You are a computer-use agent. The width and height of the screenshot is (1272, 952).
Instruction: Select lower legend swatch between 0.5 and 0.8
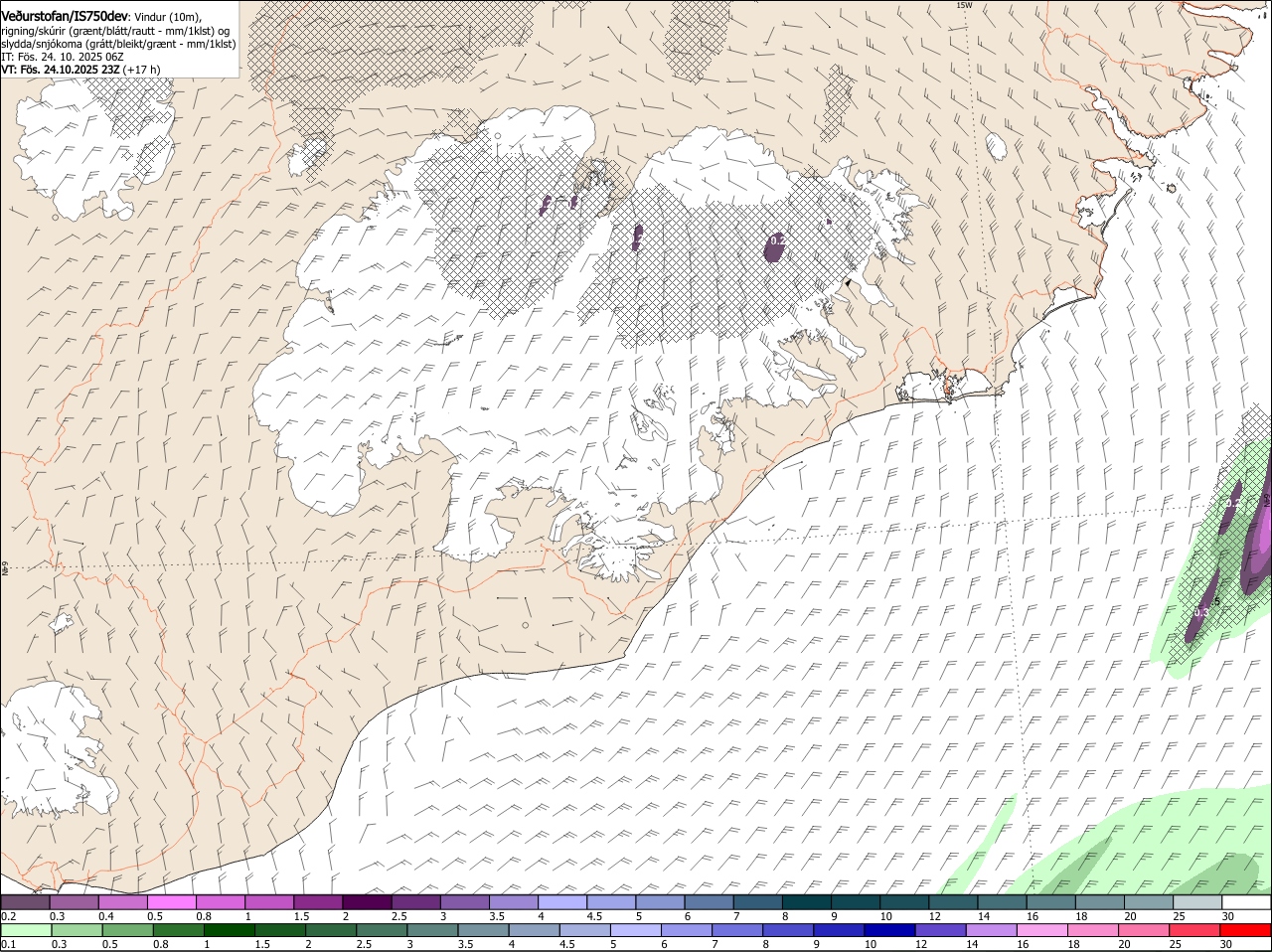(x=127, y=930)
